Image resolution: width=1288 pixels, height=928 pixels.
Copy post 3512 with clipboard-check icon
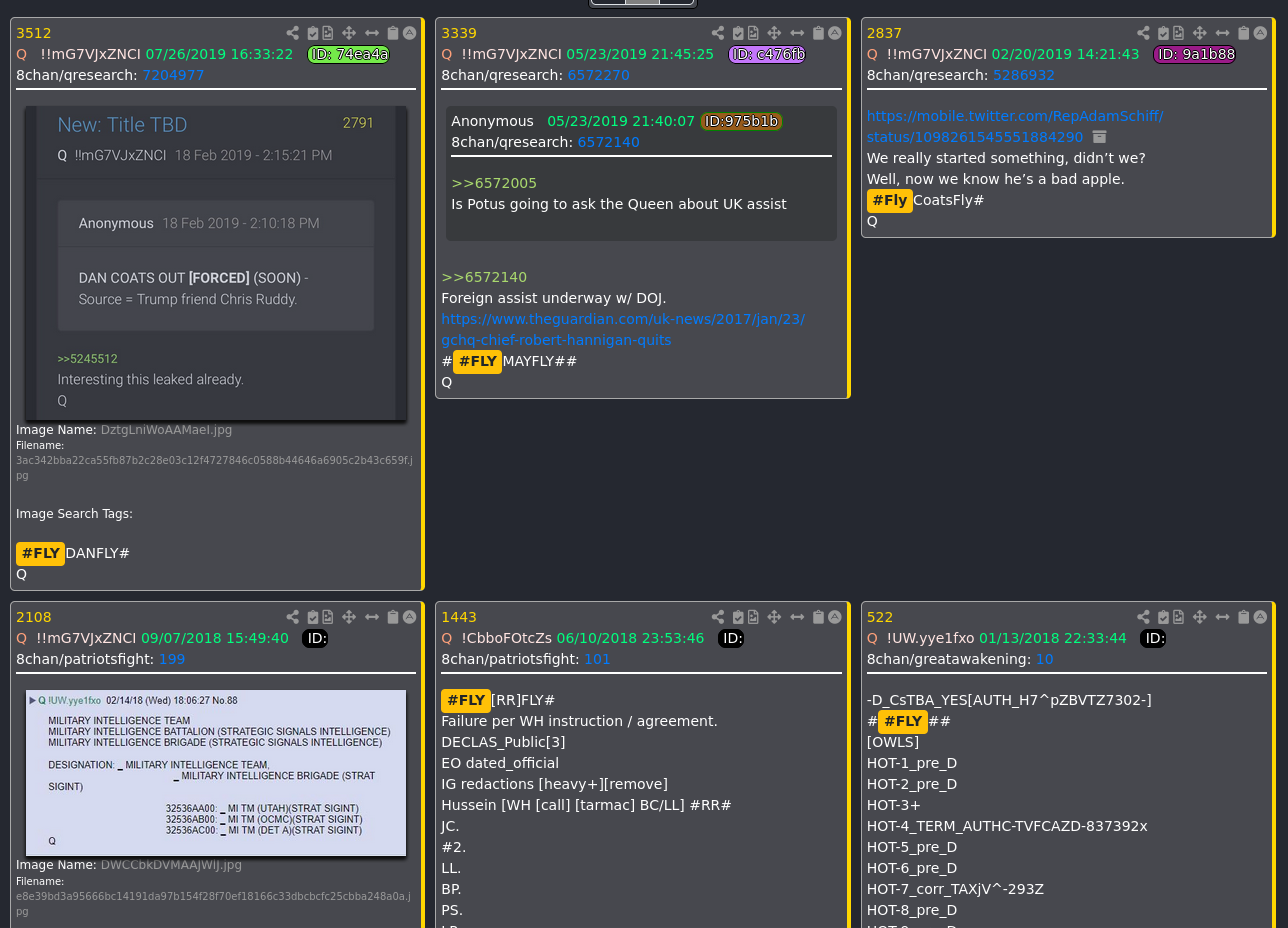(313, 33)
